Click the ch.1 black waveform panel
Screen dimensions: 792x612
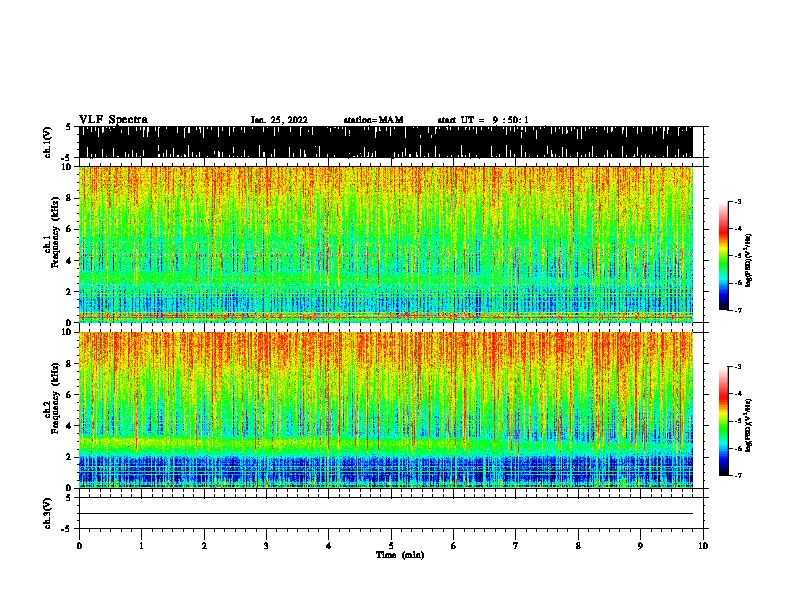[x=385, y=142]
